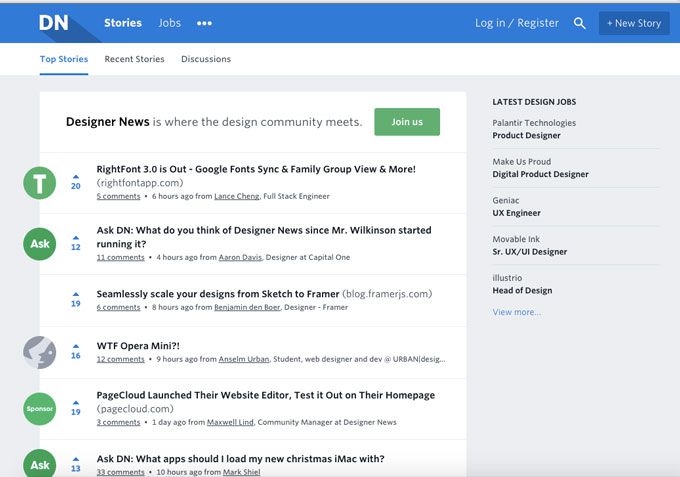Open christmas iMac Ask DN story title
Screen dimensions: 680x477
240,459
